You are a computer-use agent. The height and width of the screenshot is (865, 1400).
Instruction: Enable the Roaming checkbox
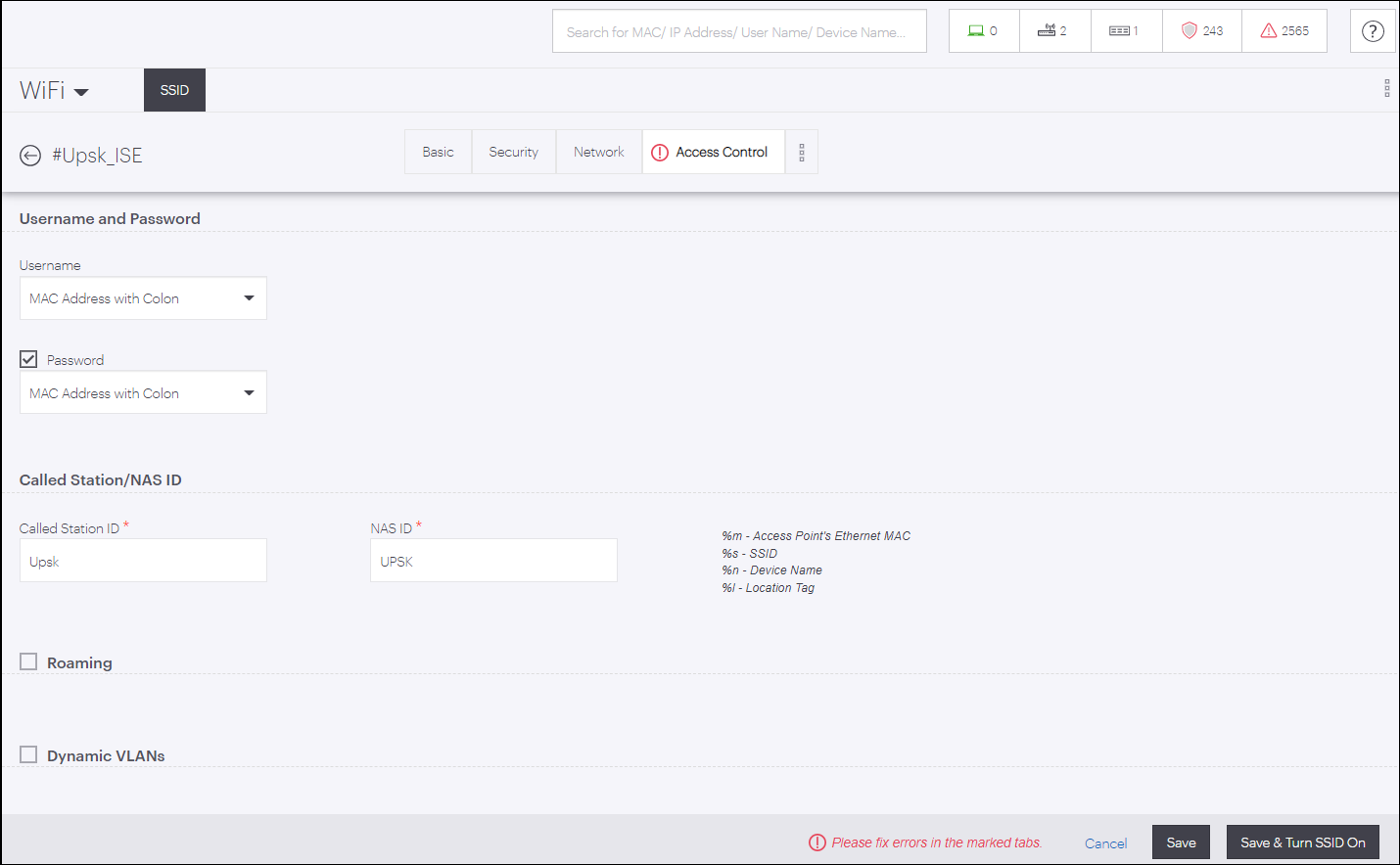[28, 661]
